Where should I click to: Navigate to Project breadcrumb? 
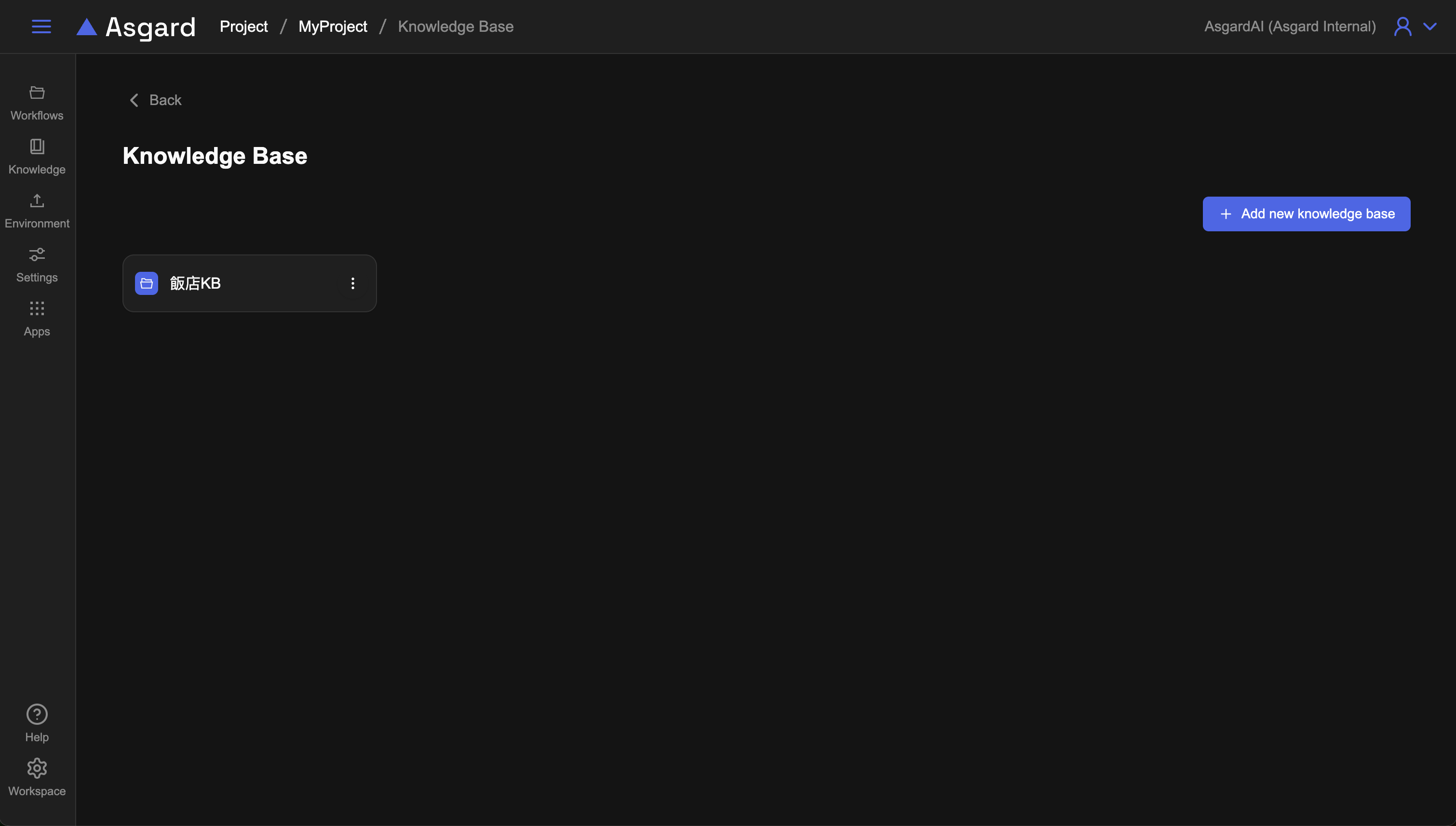pyautogui.click(x=243, y=27)
